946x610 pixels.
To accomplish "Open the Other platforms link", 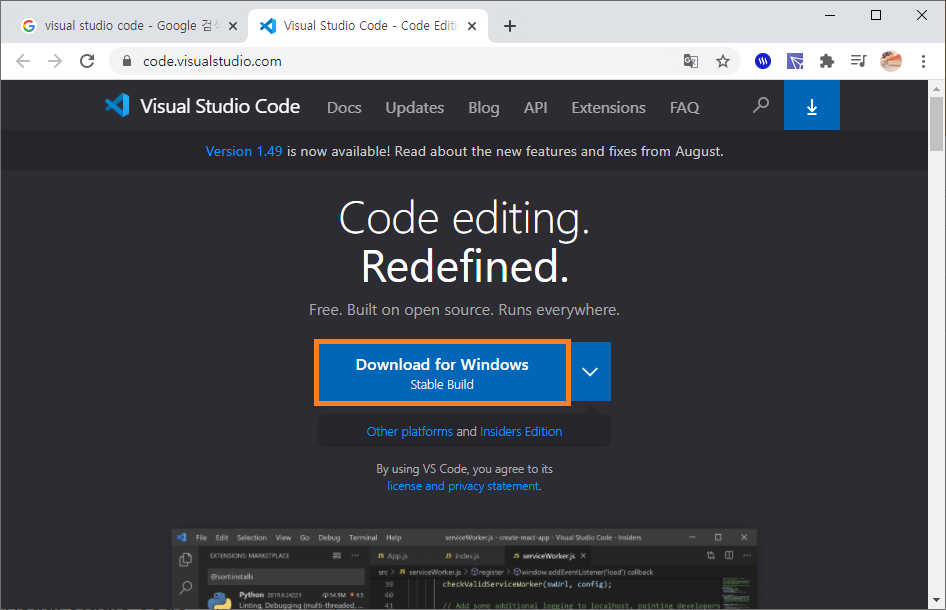I will pos(410,431).
